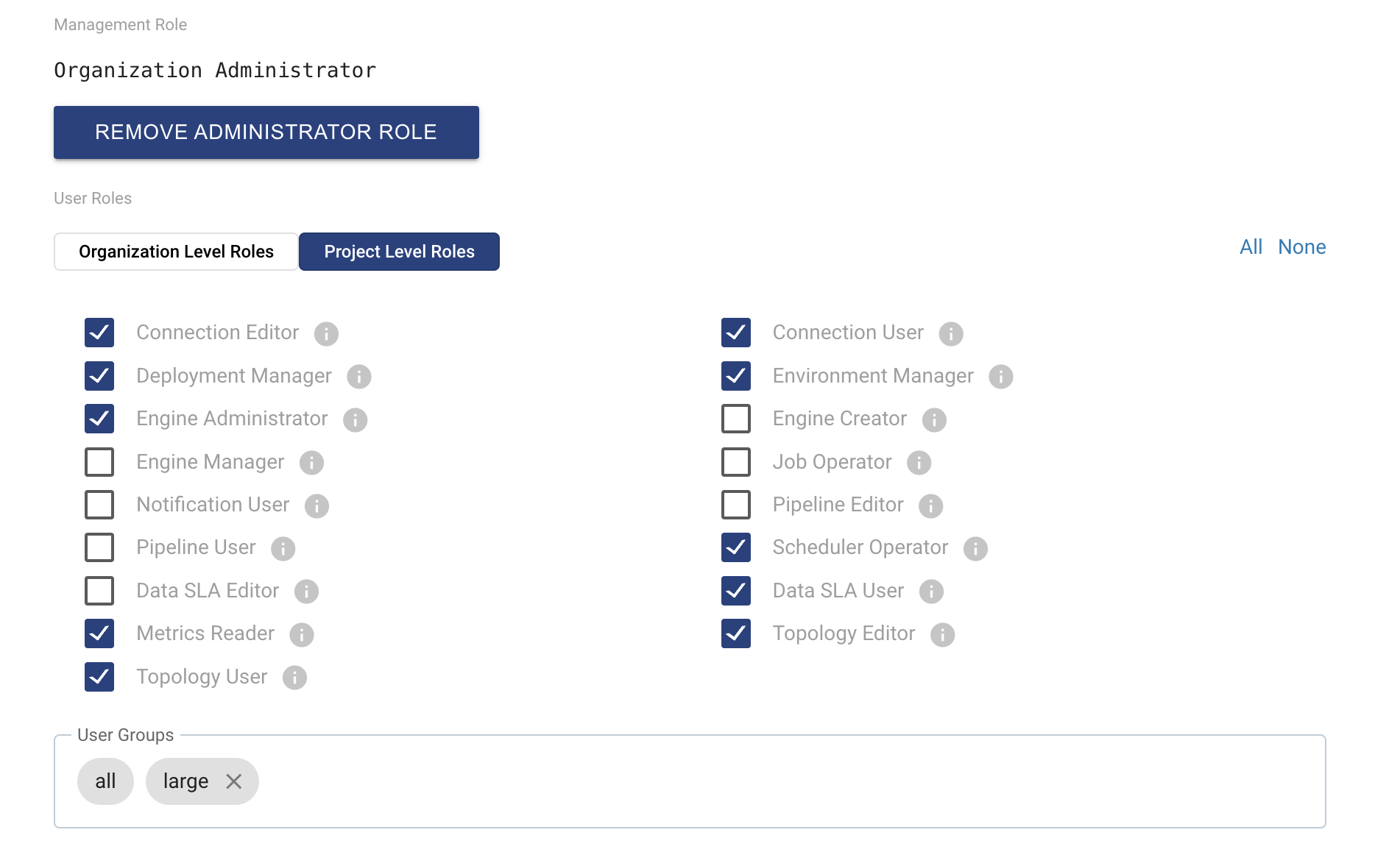This screenshot has height=852, width=1400.
Task: Switch to Organization Level Roles tab
Action: [x=176, y=252]
